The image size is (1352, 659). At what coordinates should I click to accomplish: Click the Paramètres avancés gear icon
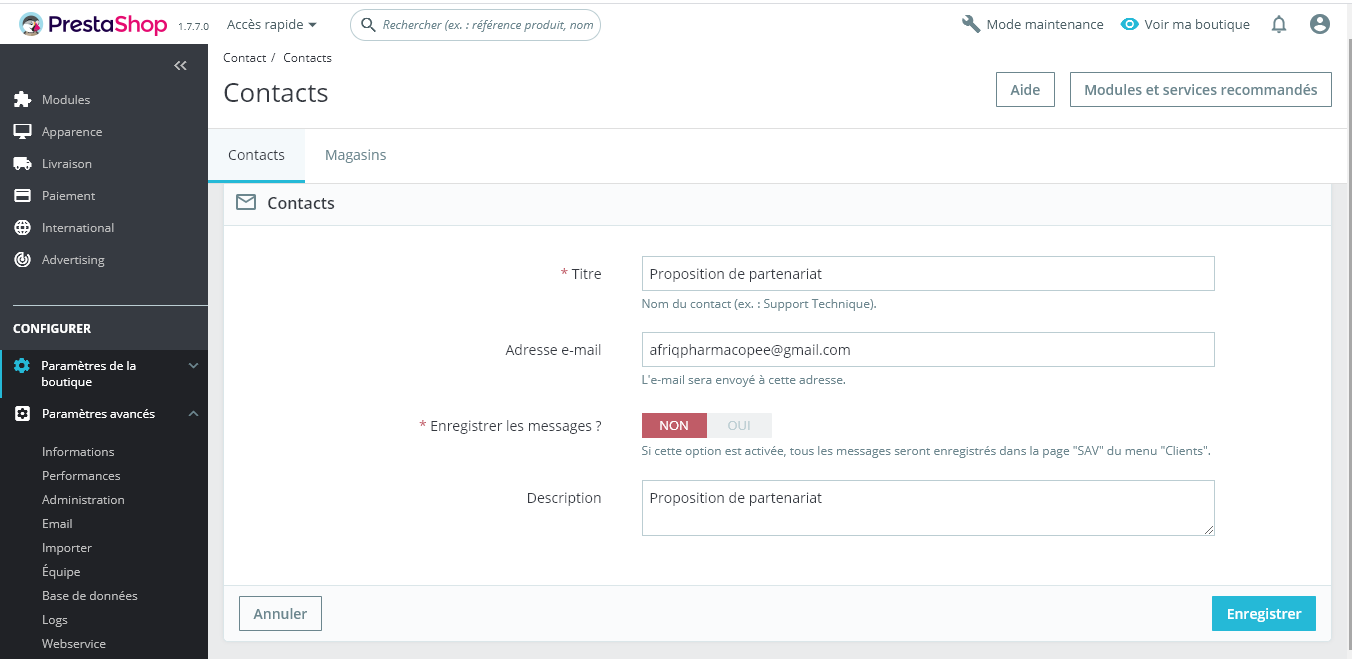[22, 414]
